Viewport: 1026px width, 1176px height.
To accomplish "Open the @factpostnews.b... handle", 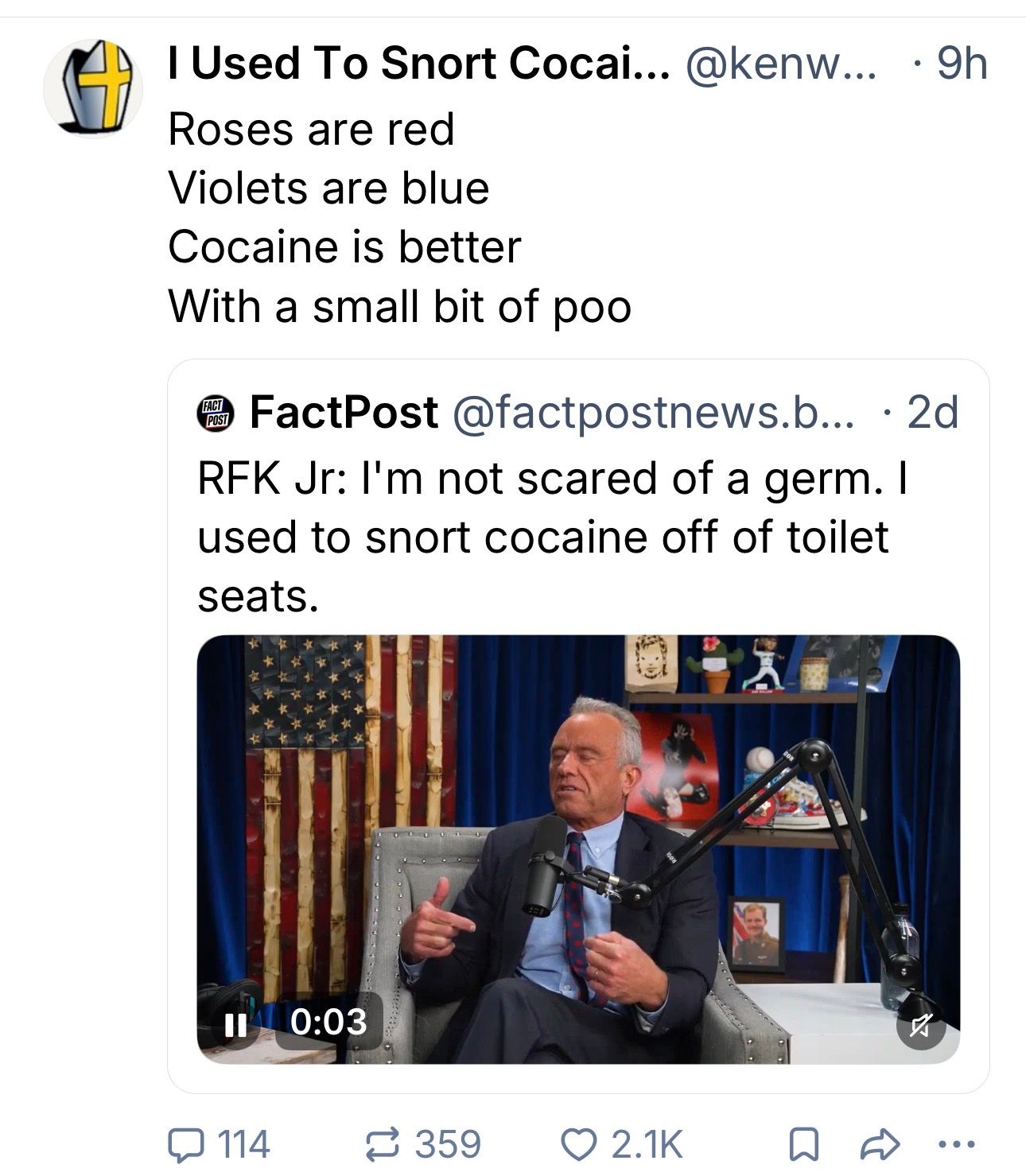I will click(x=653, y=412).
